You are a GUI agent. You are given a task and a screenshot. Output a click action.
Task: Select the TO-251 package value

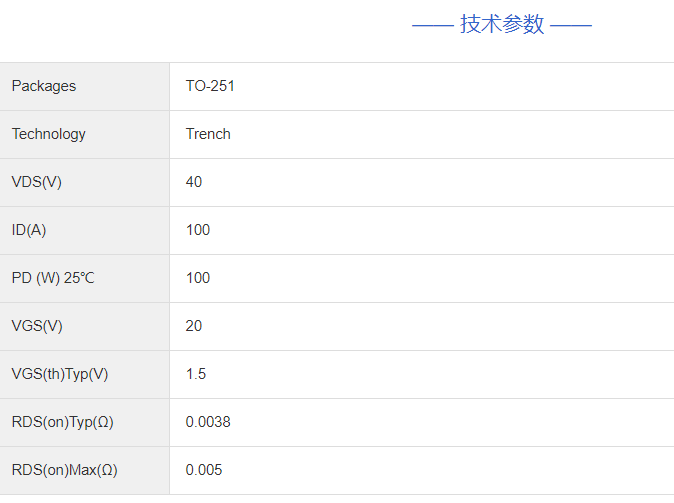click(x=210, y=86)
